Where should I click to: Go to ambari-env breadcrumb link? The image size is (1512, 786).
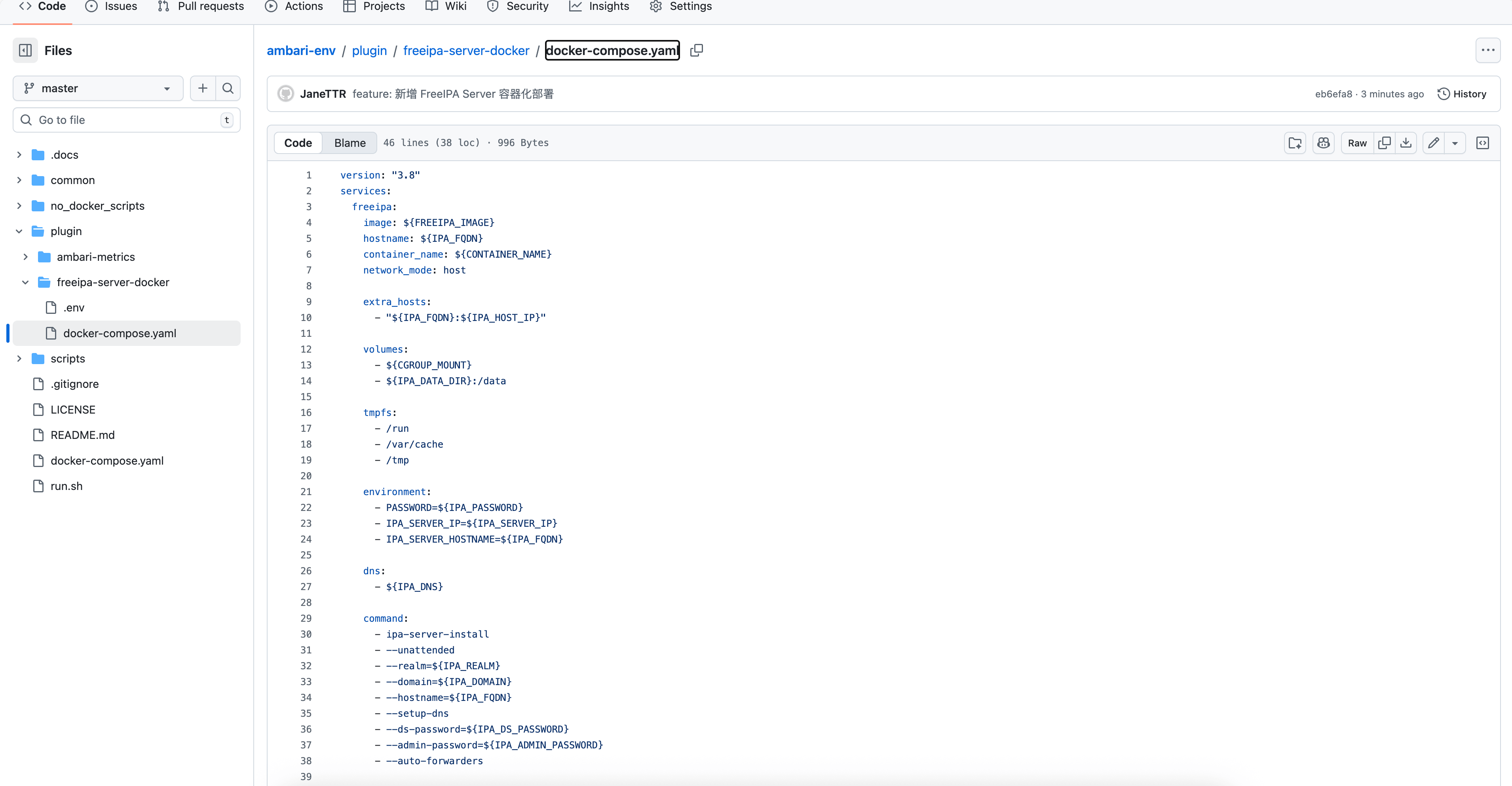tap(301, 51)
